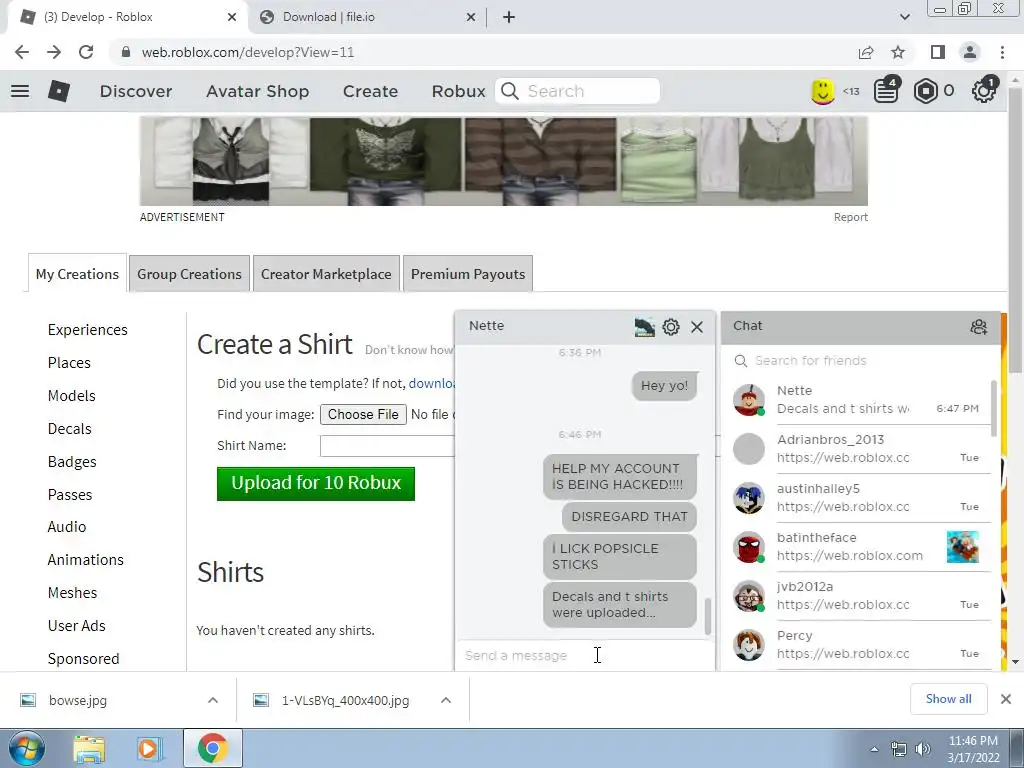Image resolution: width=1024 pixels, height=768 pixels.
Task: Click the Choose File button
Action: point(363,415)
